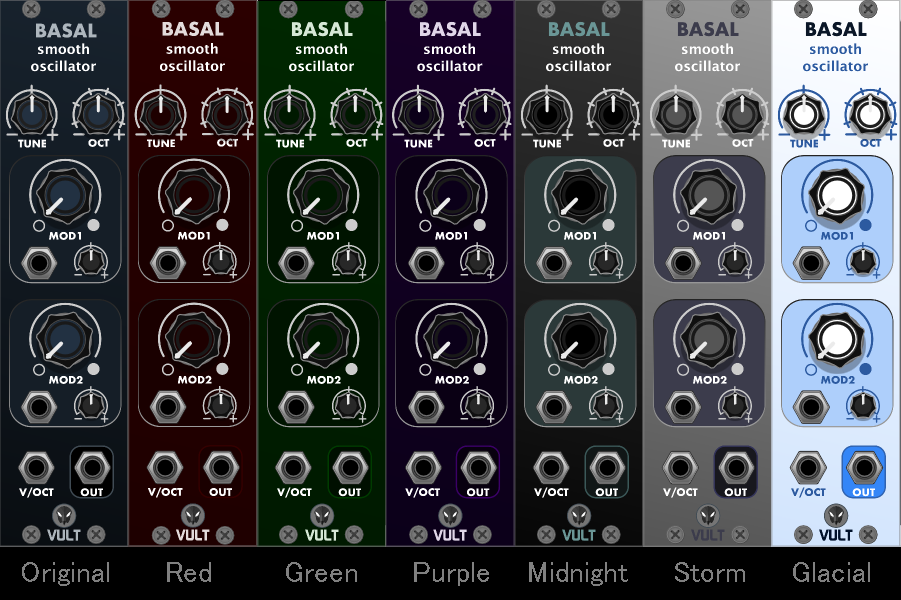The width and height of the screenshot is (901, 600).
Task: Toggle the hollow MOD2 circle on Glacial module
Action: pyautogui.click(x=810, y=369)
